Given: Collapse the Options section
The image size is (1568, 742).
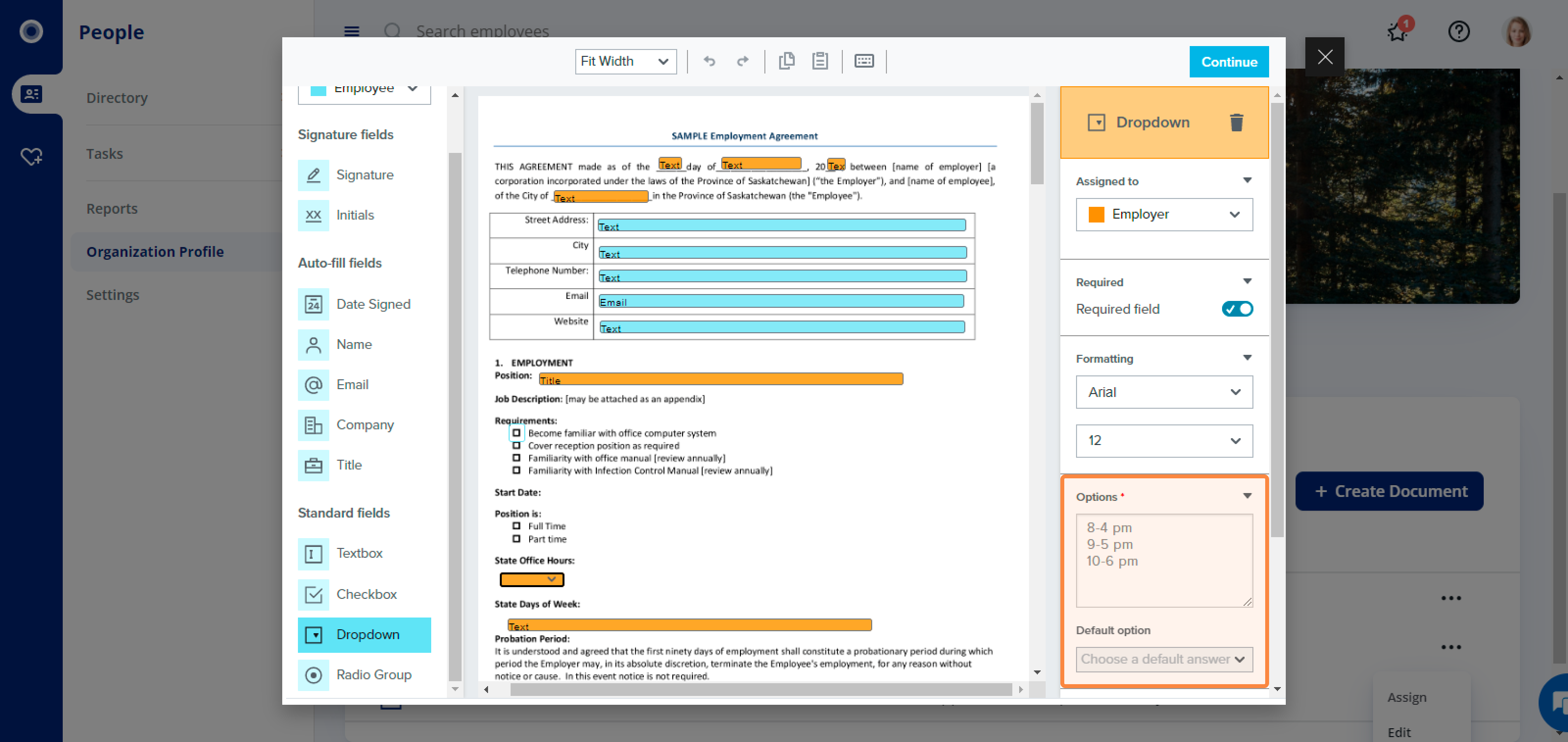Looking at the screenshot, I should 1247,496.
